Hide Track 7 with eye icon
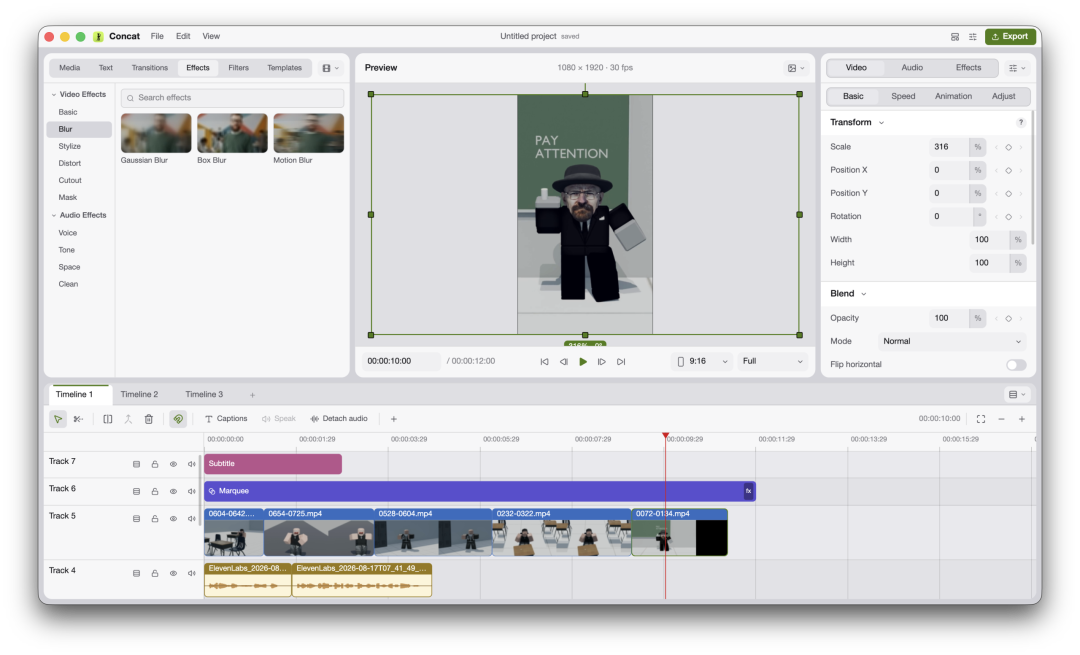Screen dimensions: 1080x655 pos(174,464)
